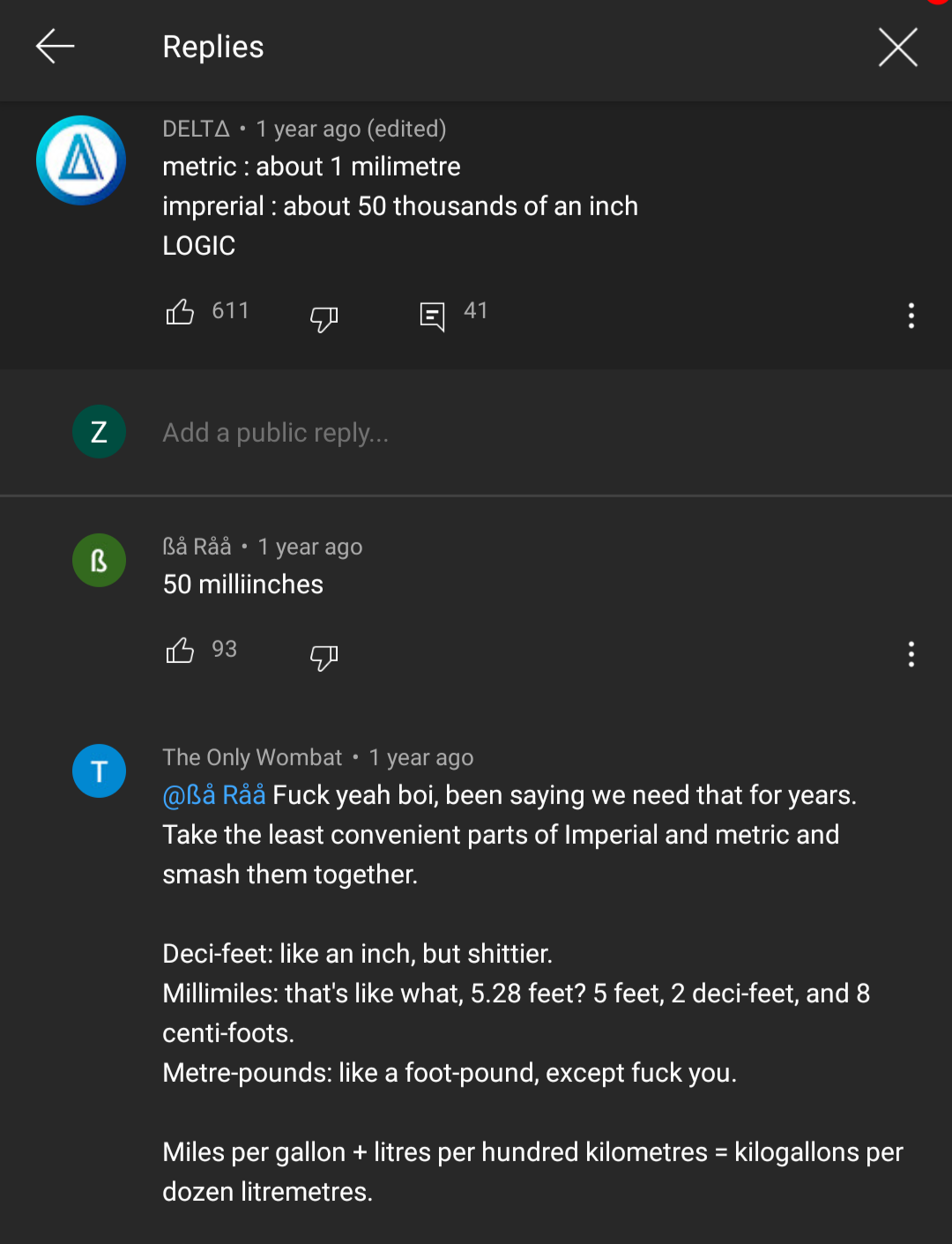Tap DELTA's username above the comment
Screen dimensions: 952x1244
196,129
